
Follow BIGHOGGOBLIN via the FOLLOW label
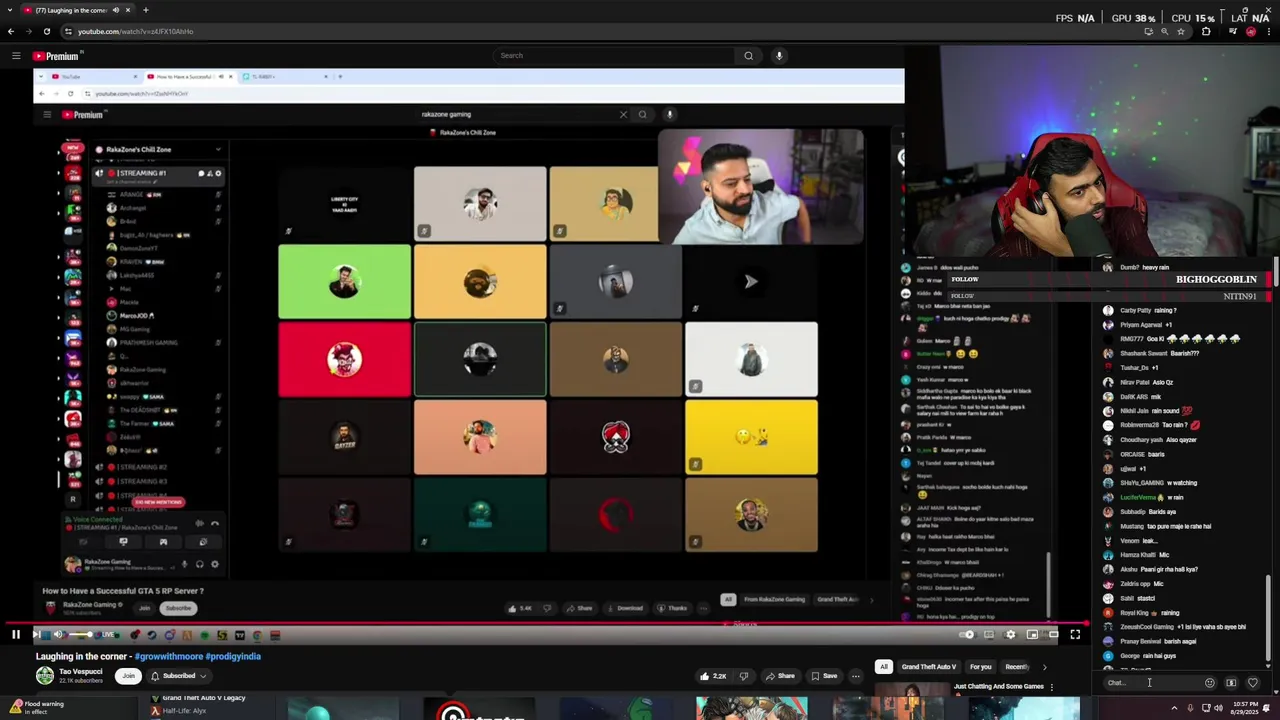tap(965, 280)
